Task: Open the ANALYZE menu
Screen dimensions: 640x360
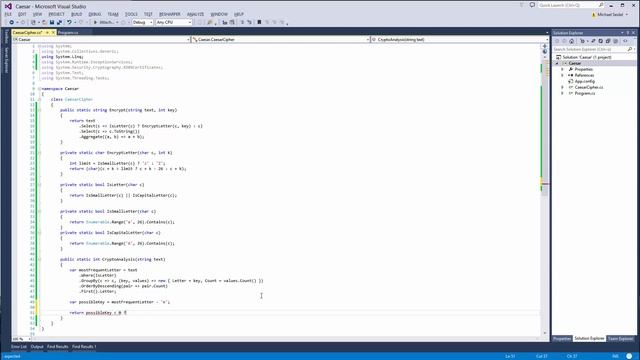Action: point(196,14)
